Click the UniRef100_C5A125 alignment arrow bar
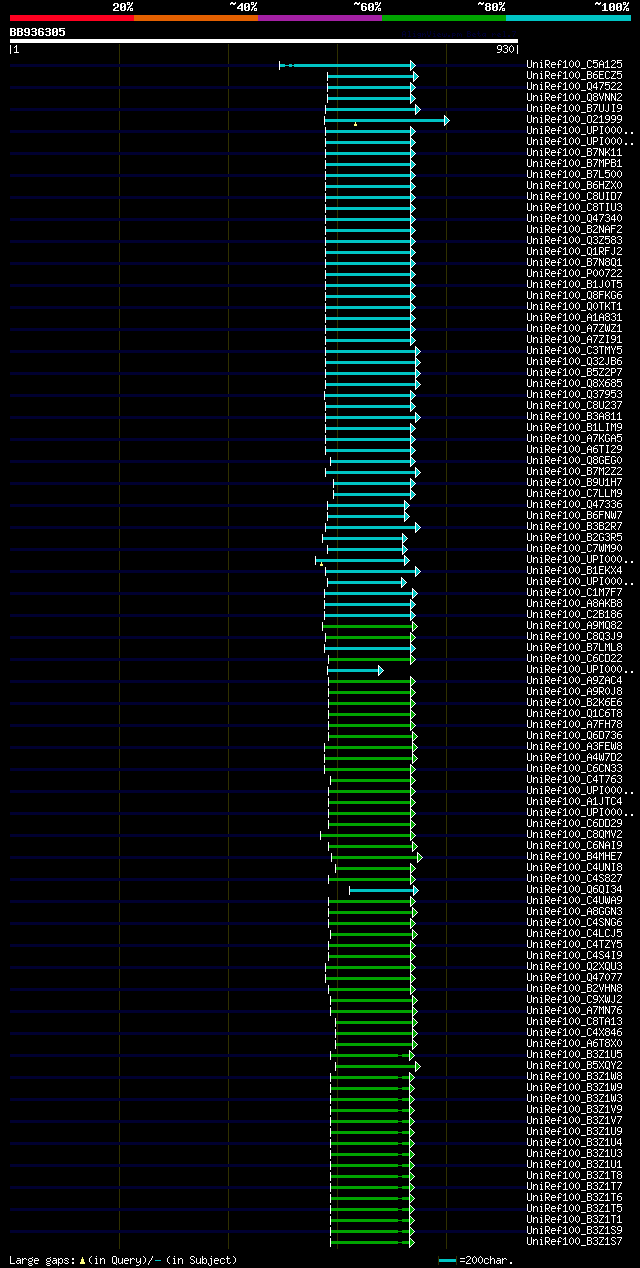The width and height of the screenshot is (640, 1268). (x=348, y=65)
